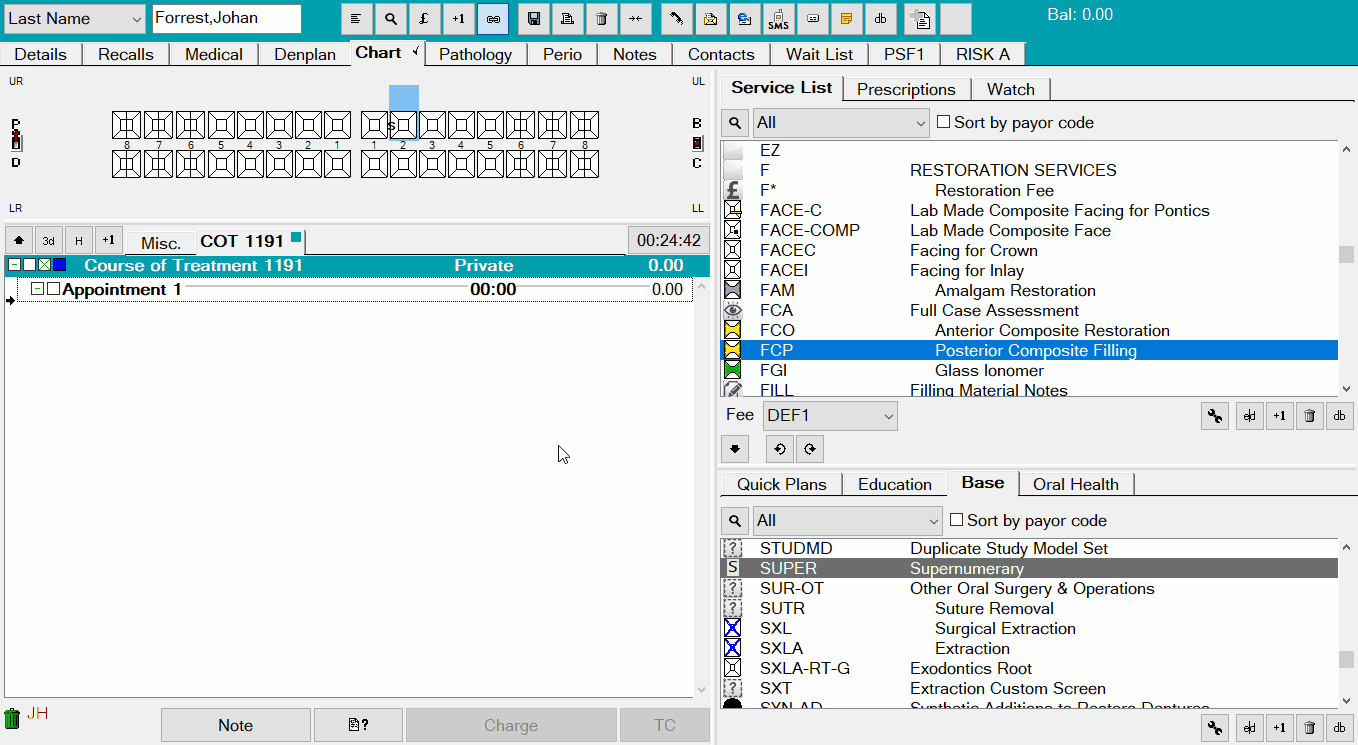Screen dimensions: 1358x745
Task: Click the up arrow button above treatment list
Action: [x=19, y=241]
